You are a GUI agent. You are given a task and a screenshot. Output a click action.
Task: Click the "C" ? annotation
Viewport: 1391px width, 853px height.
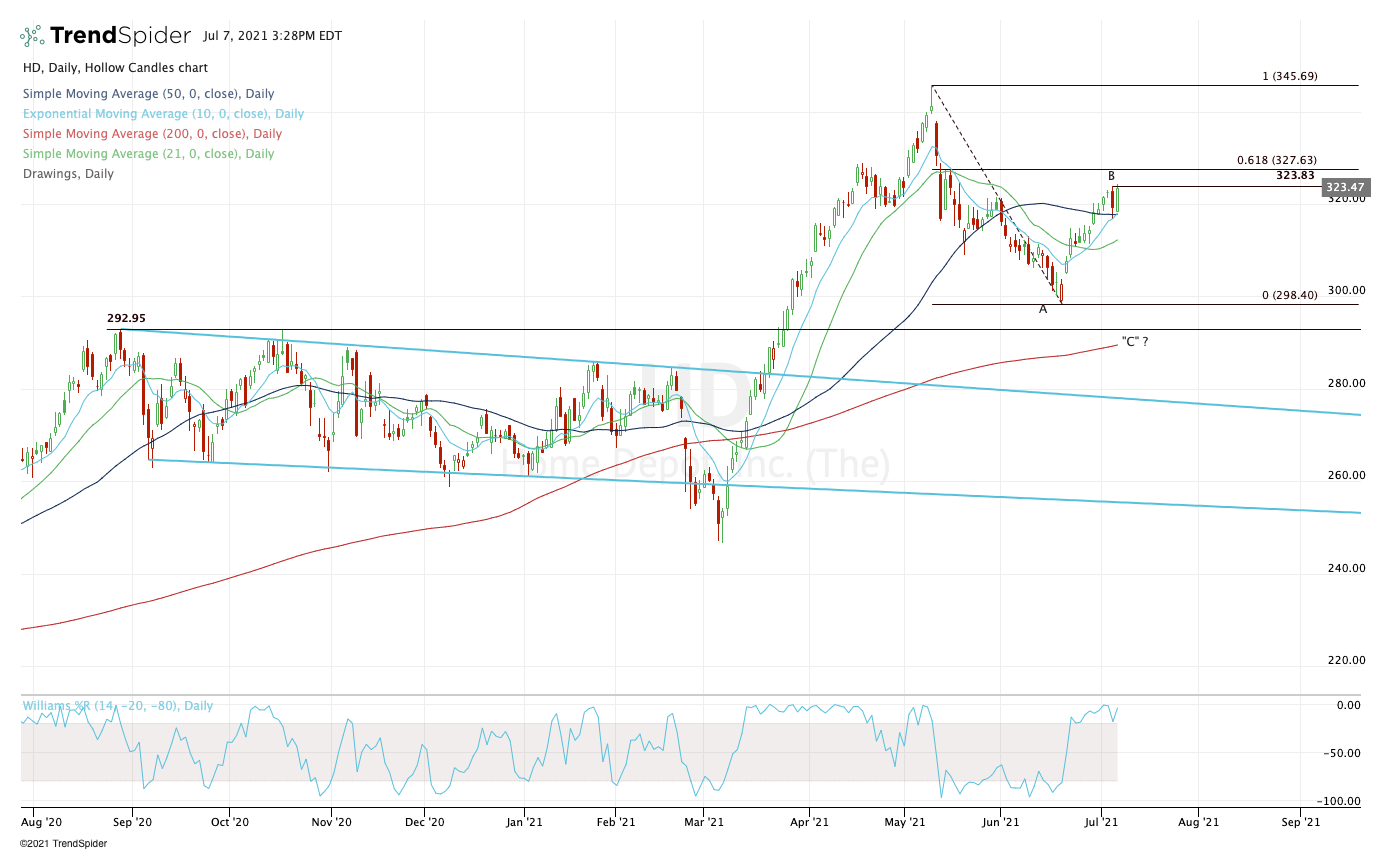point(1134,341)
